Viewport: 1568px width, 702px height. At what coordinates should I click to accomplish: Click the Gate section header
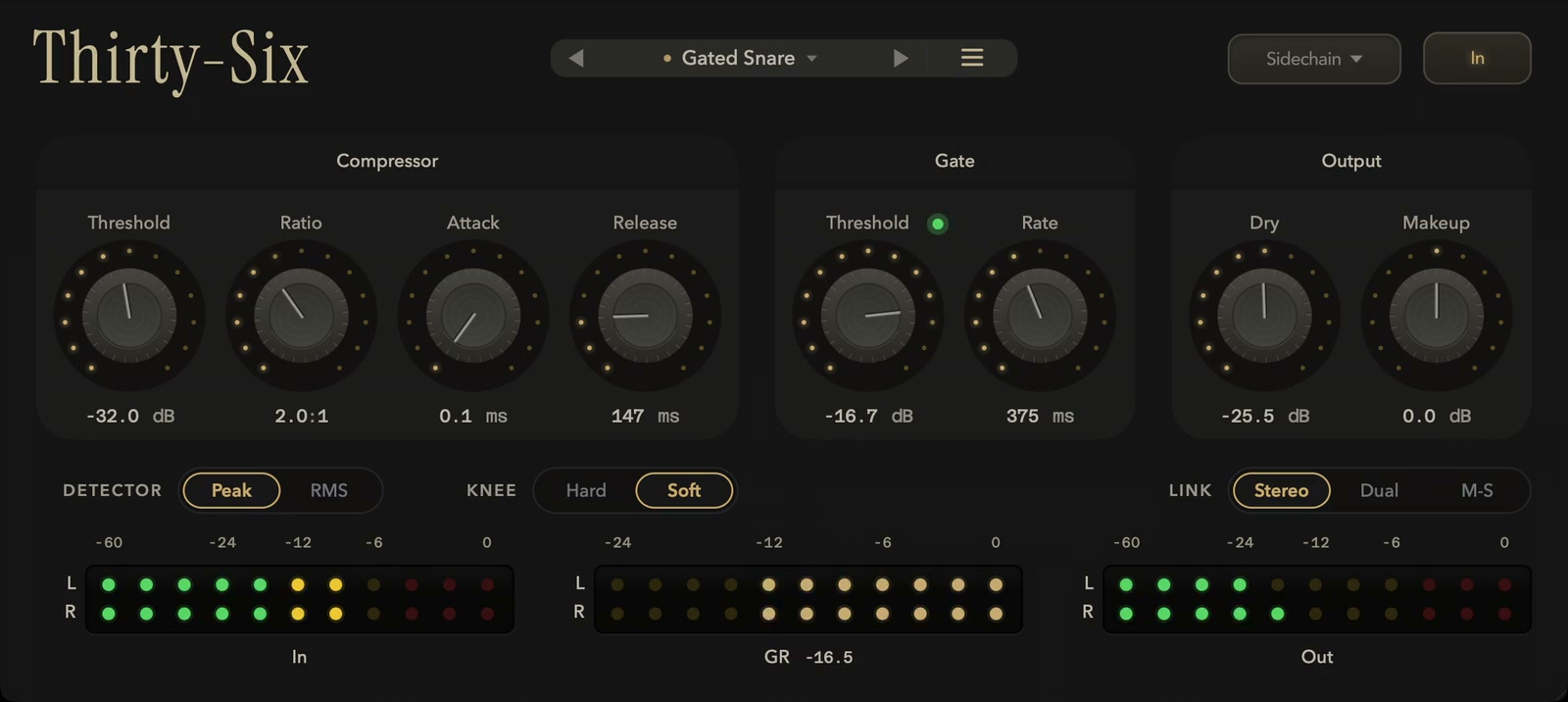(x=955, y=161)
